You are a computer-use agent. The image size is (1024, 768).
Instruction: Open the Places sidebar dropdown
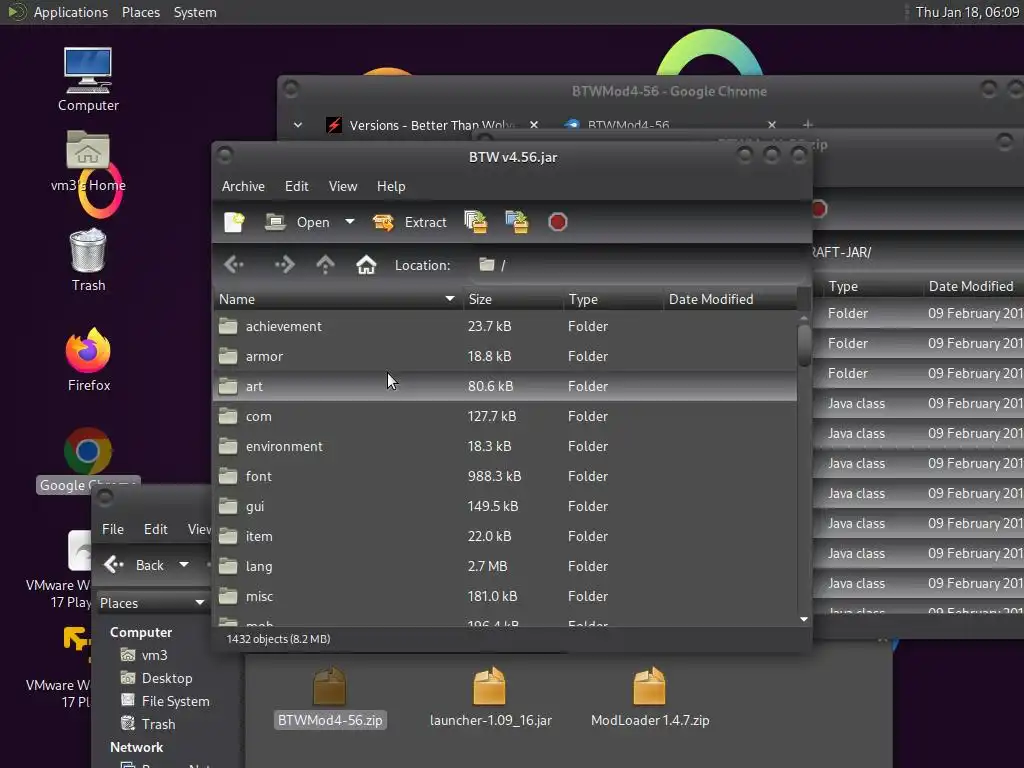click(152, 603)
